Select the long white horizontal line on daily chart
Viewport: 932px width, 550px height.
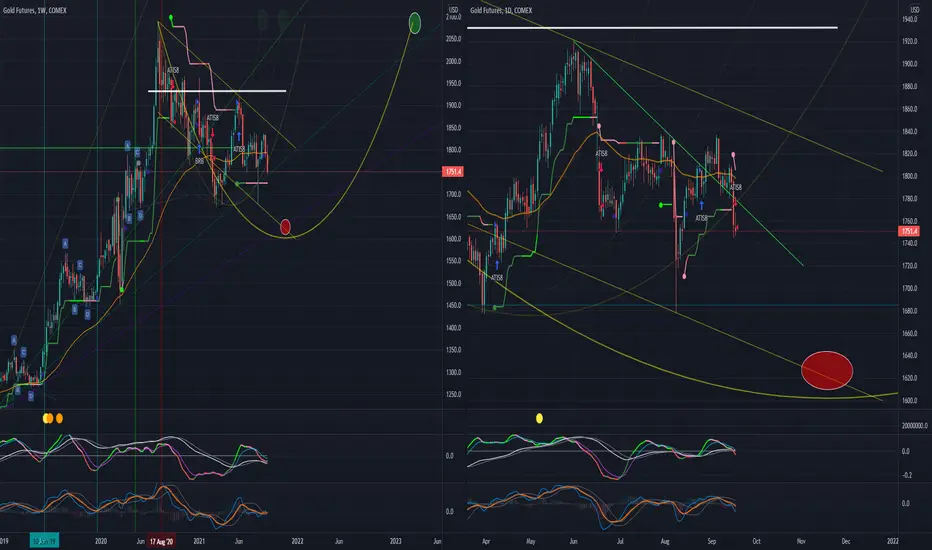652,27
